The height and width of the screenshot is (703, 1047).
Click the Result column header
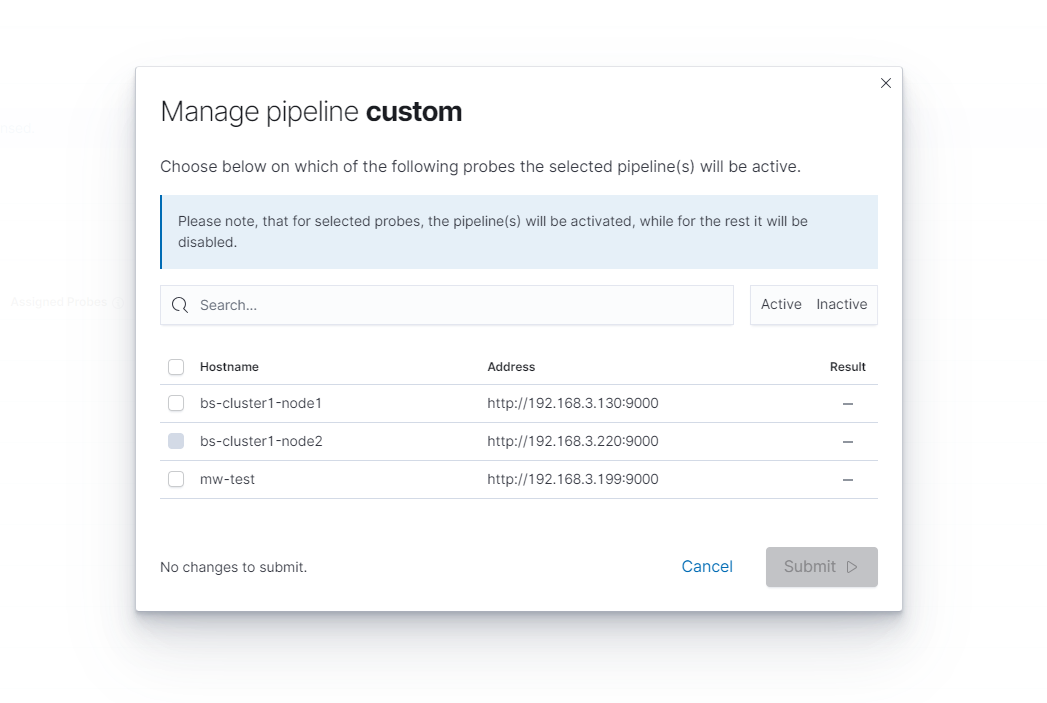point(847,367)
